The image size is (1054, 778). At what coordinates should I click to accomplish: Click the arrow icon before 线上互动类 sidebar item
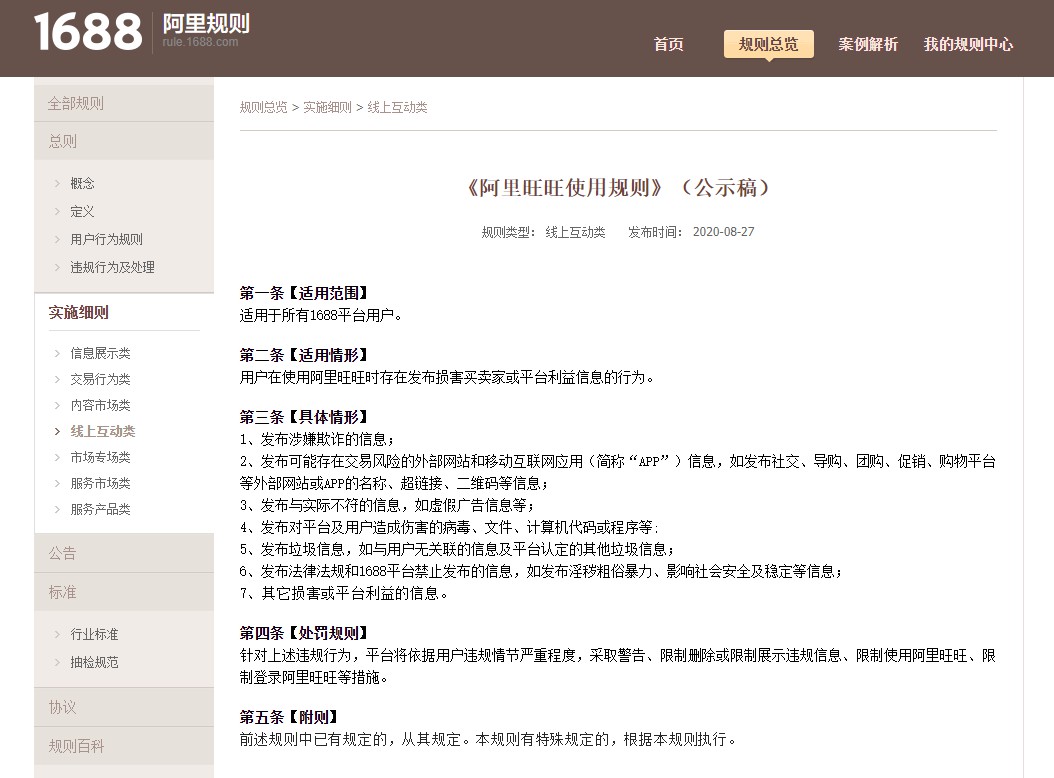click(57, 431)
